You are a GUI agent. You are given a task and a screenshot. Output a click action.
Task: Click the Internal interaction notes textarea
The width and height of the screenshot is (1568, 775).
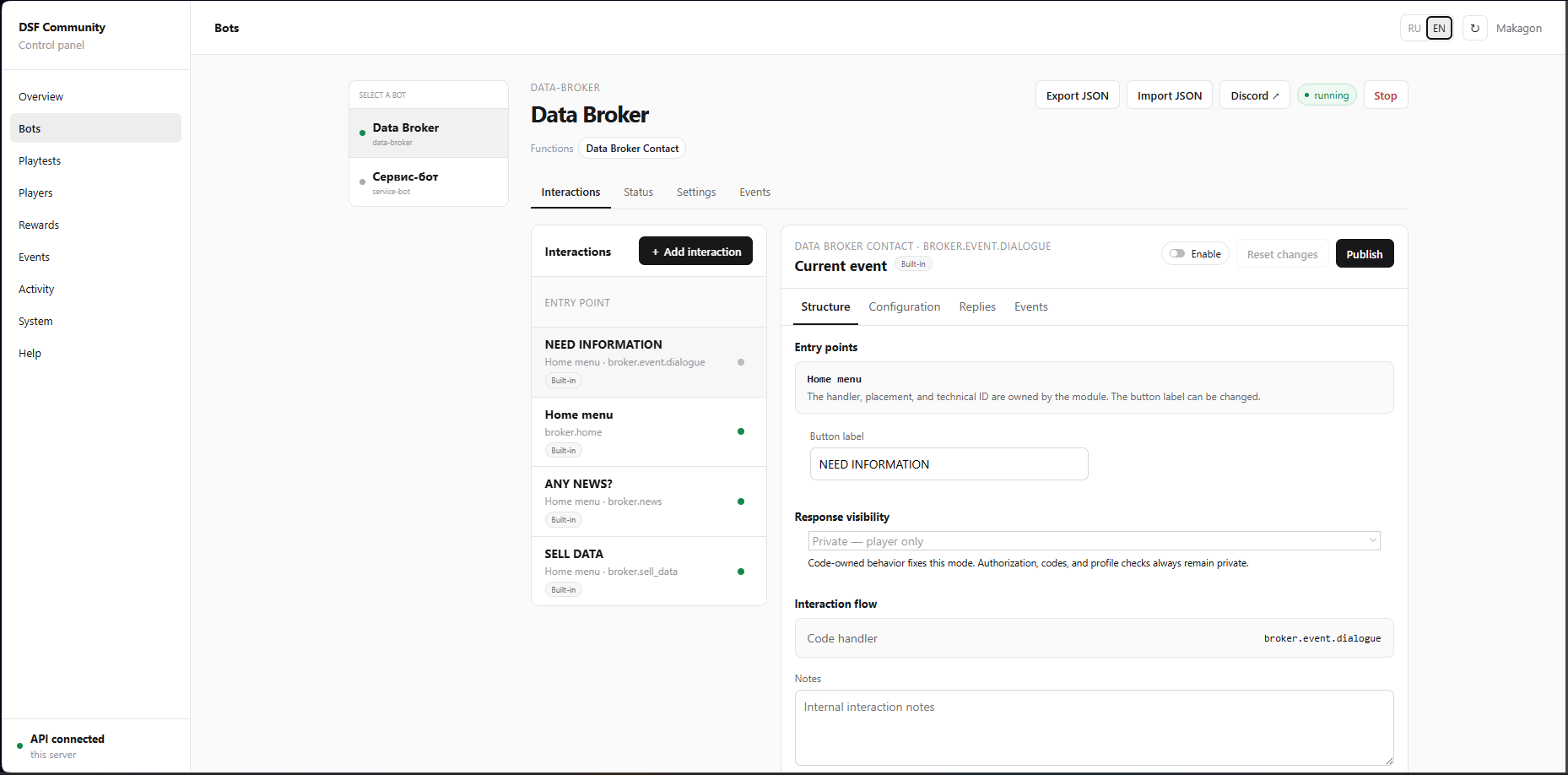(x=1094, y=728)
